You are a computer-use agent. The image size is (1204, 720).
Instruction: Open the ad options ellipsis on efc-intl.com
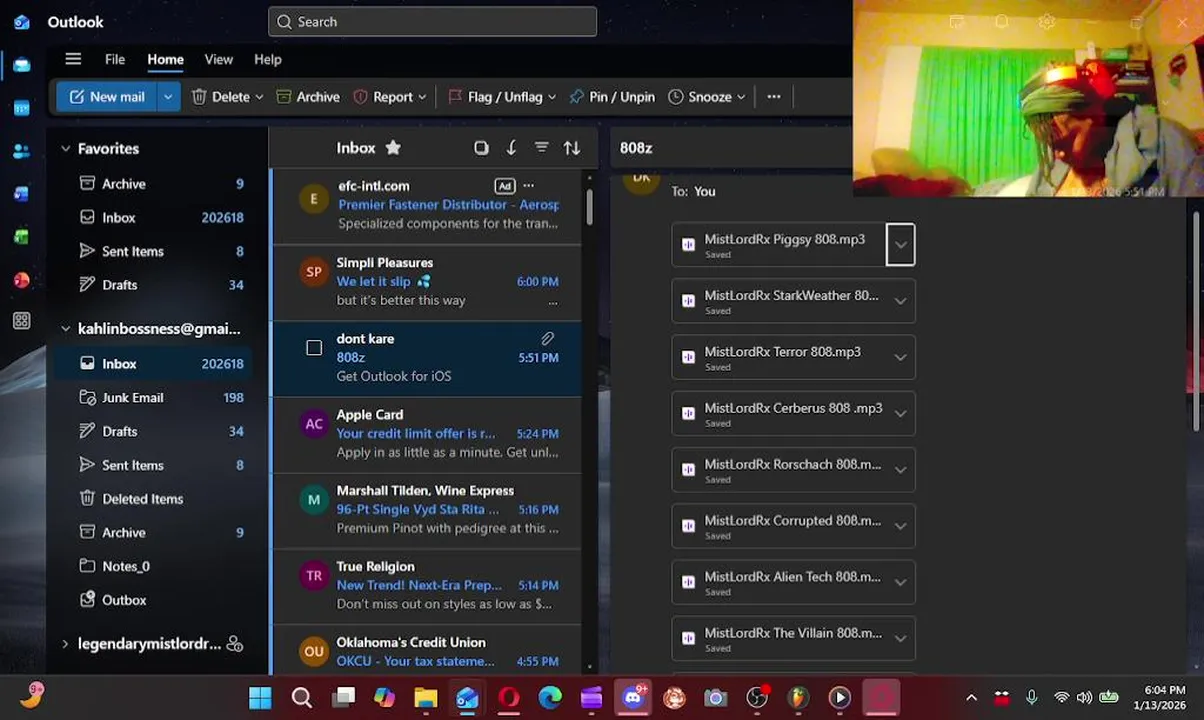click(529, 186)
